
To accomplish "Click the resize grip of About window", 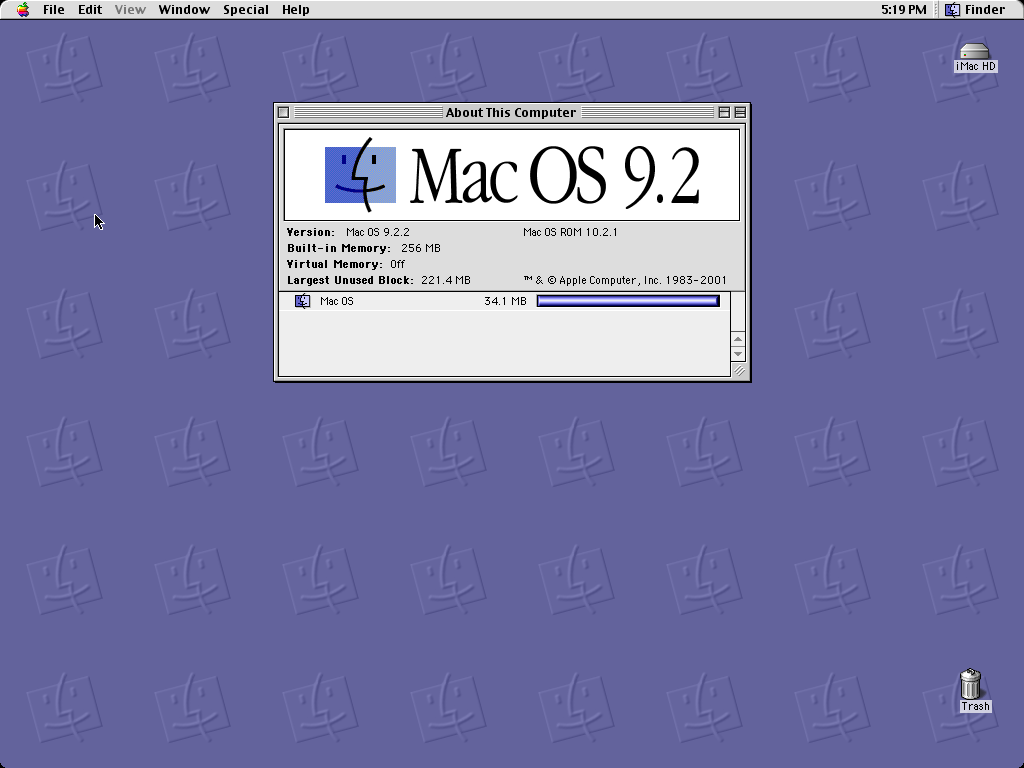I will click(x=739, y=370).
